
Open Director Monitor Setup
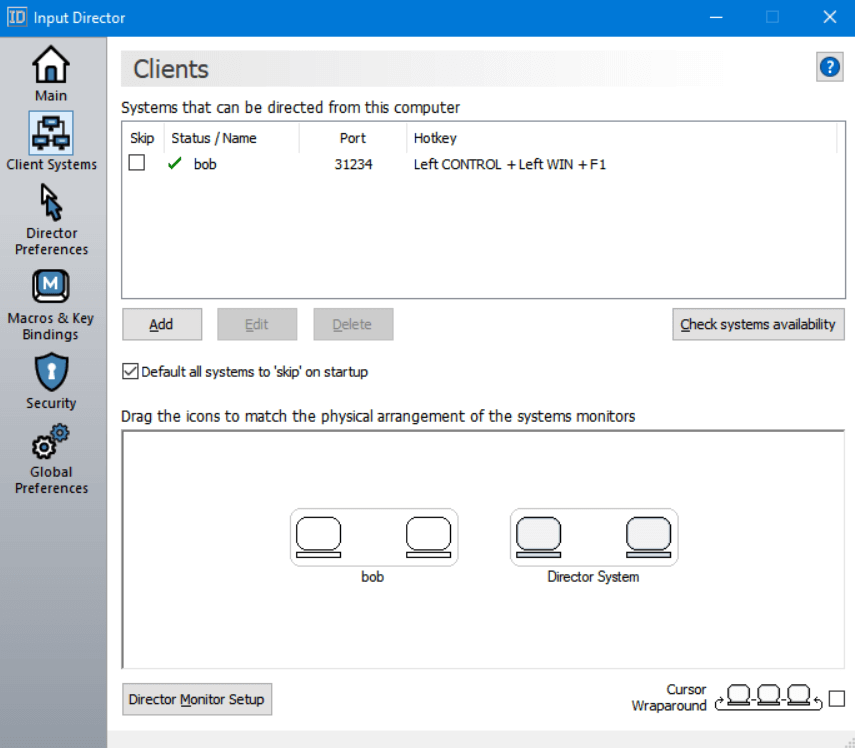(196, 699)
